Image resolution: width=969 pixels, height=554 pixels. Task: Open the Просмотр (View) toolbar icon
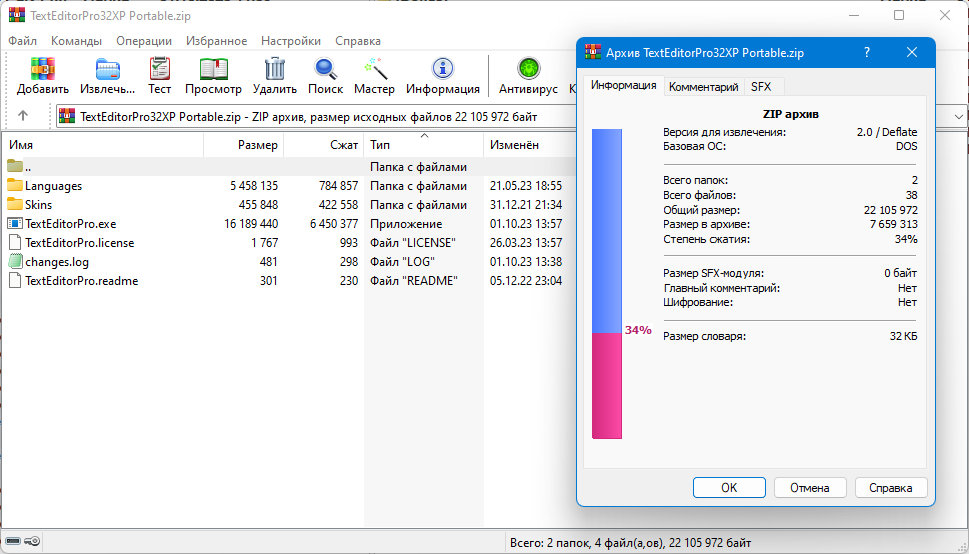pos(213,69)
